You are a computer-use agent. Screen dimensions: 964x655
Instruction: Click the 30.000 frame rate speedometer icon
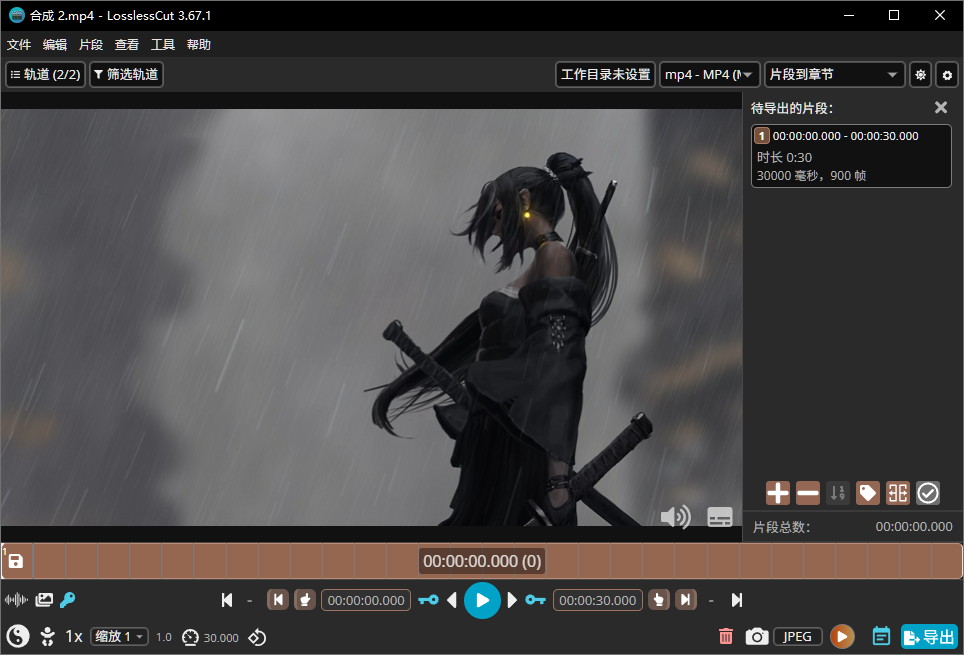(191, 637)
